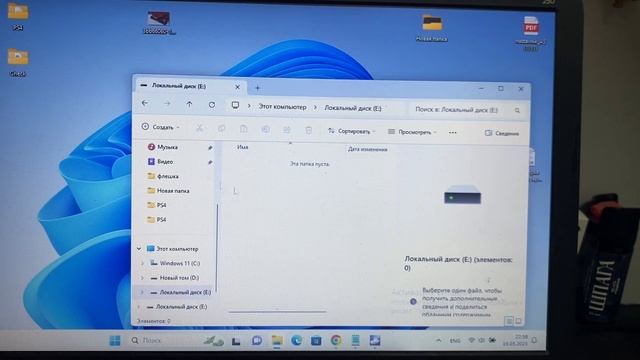Open the notification bell in system tray
640x360 pixels.
pyautogui.click(x=534, y=340)
